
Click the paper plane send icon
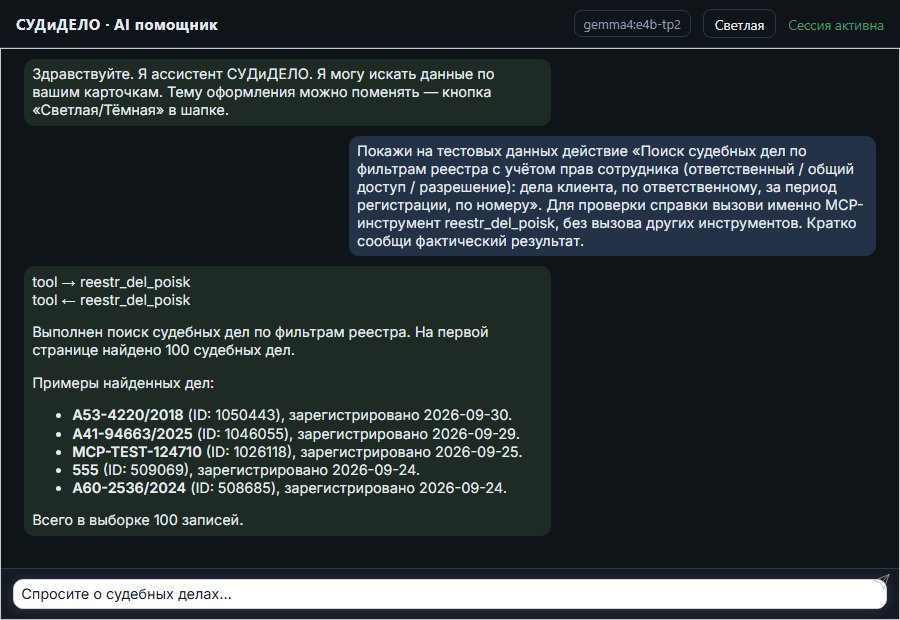[882, 581]
